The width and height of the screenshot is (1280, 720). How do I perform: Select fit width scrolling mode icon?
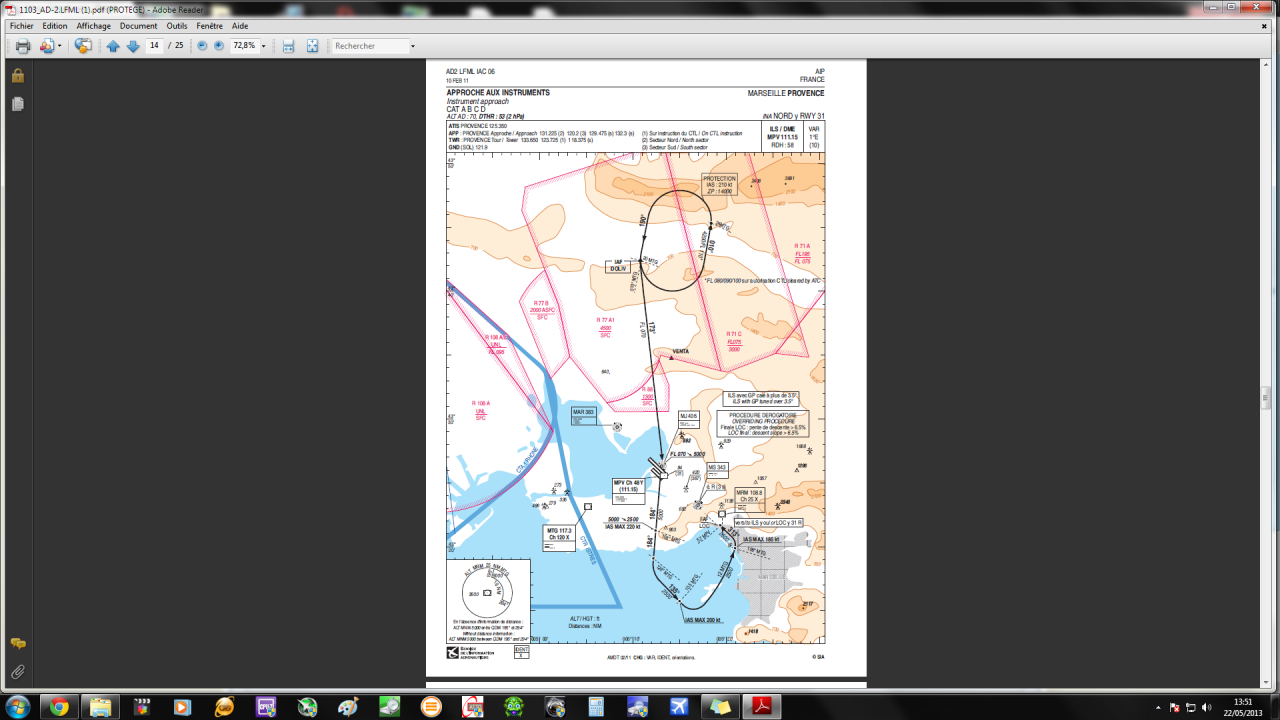288,46
